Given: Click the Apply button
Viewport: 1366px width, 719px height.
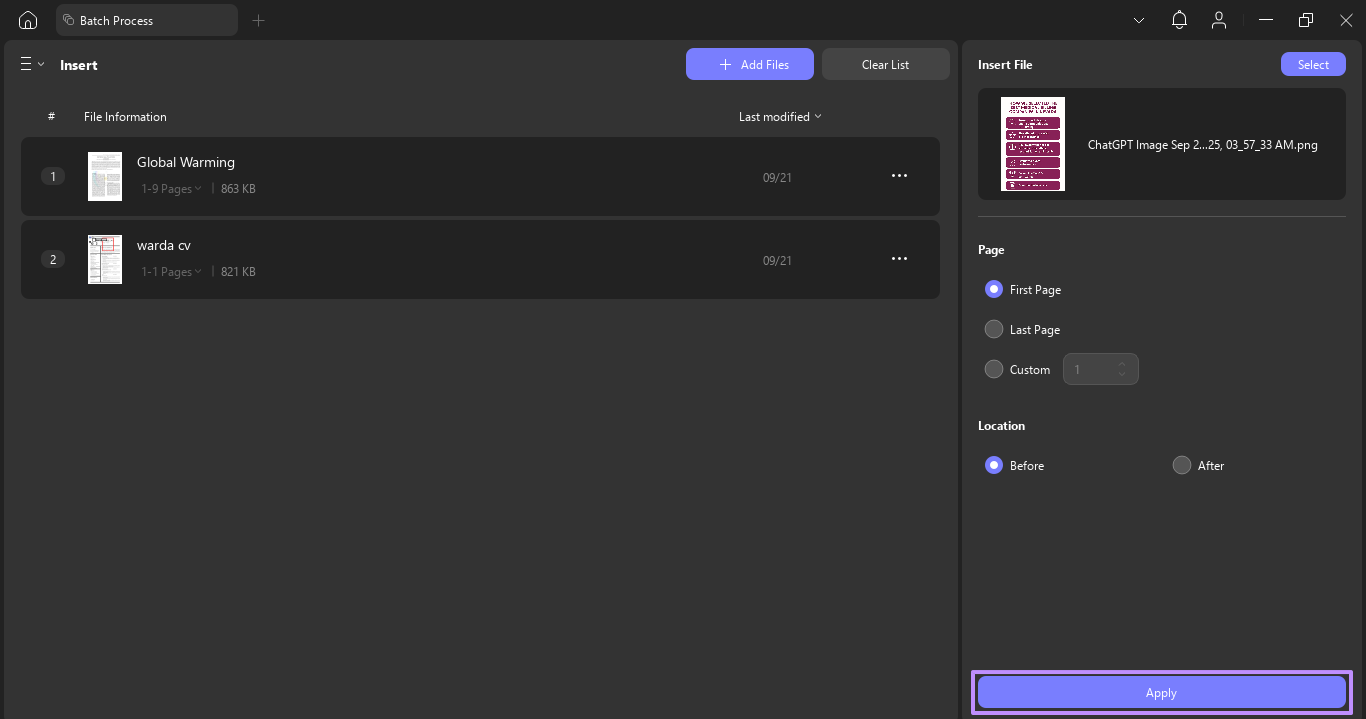Looking at the screenshot, I should [x=1161, y=692].
